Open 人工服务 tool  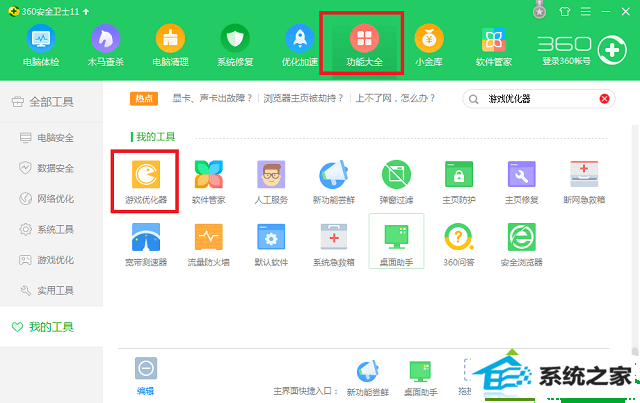[271, 182]
